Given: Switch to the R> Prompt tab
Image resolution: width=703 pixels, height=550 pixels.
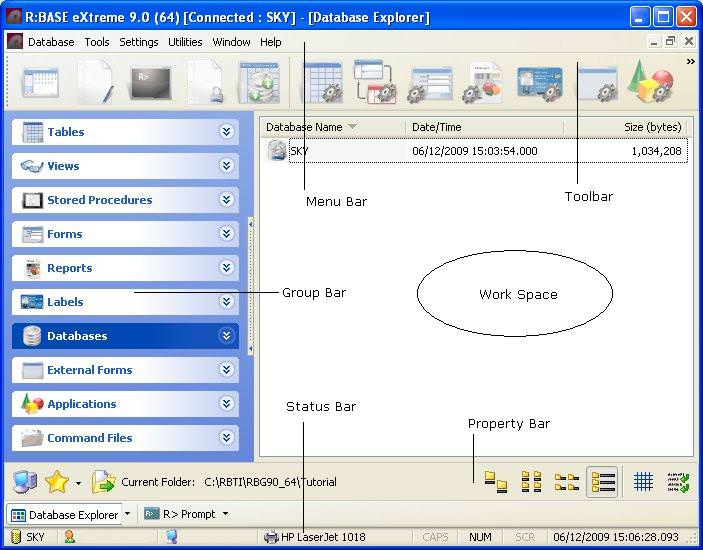Looking at the screenshot, I should [x=181, y=514].
